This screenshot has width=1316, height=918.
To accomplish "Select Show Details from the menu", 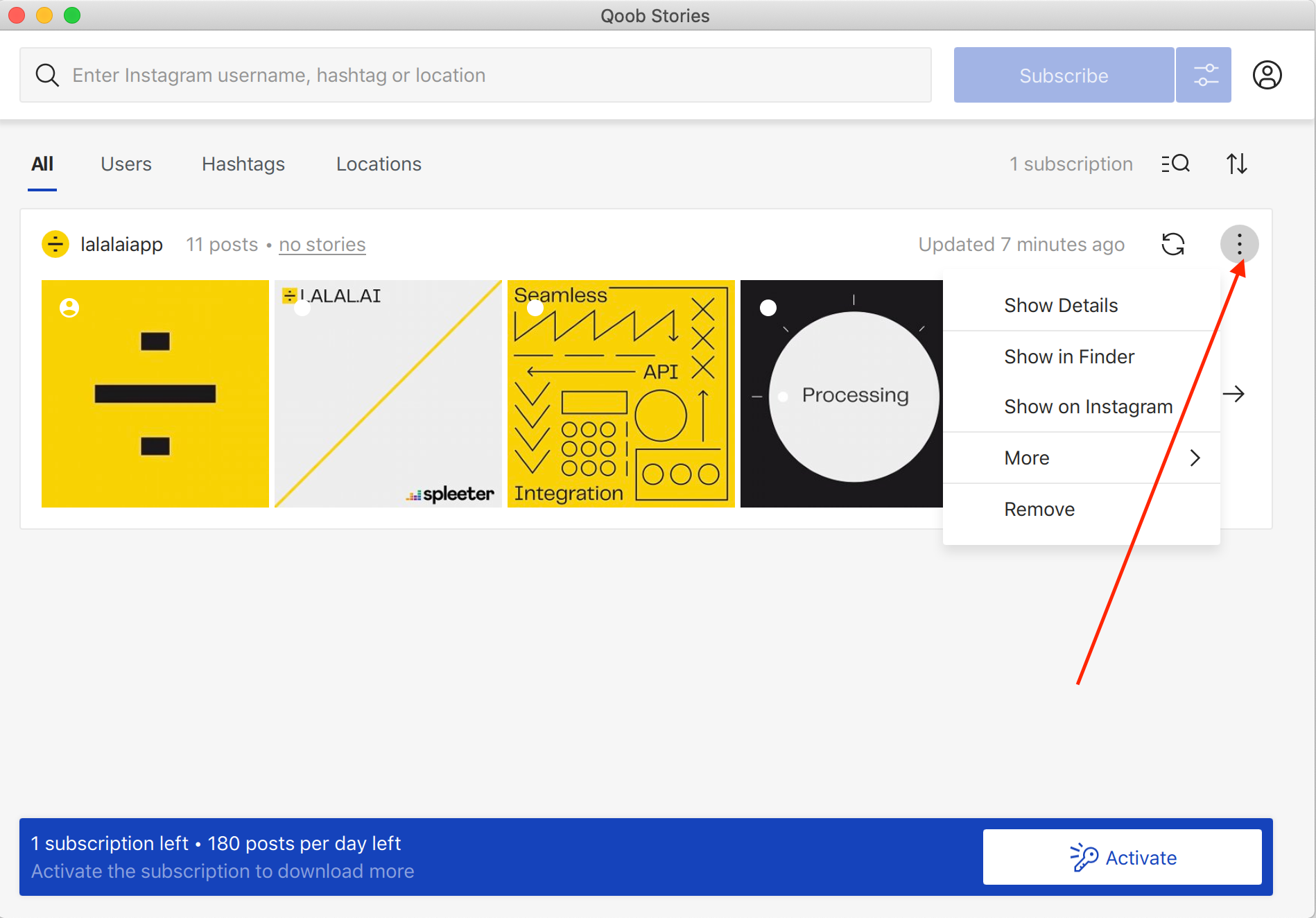I will point(1082,305).
